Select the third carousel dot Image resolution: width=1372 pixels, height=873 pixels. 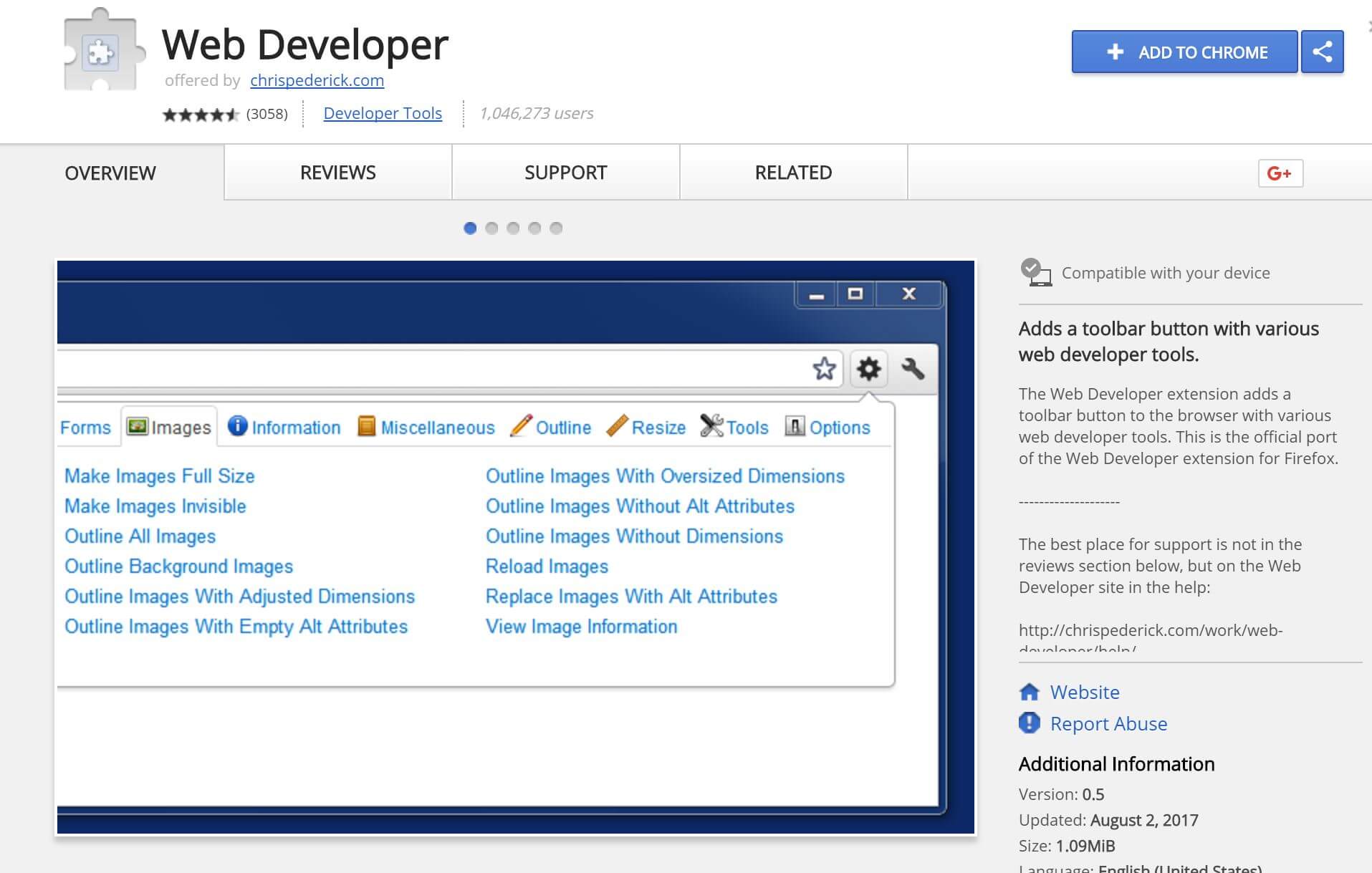[x=513, y=228]
